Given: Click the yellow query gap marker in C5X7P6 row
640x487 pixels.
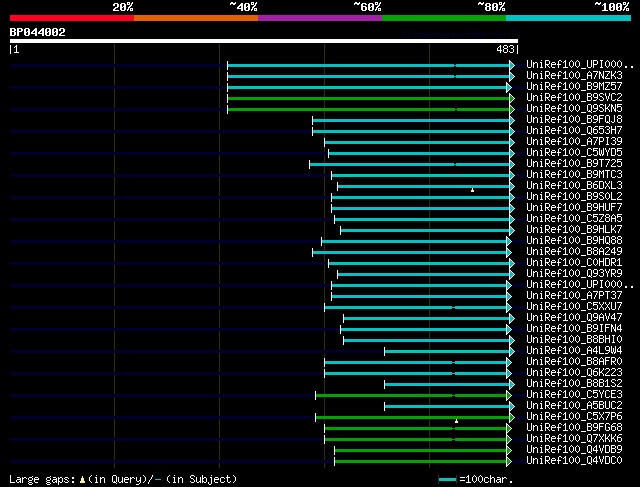Looking at the screenshot, I should click(456, 421).
